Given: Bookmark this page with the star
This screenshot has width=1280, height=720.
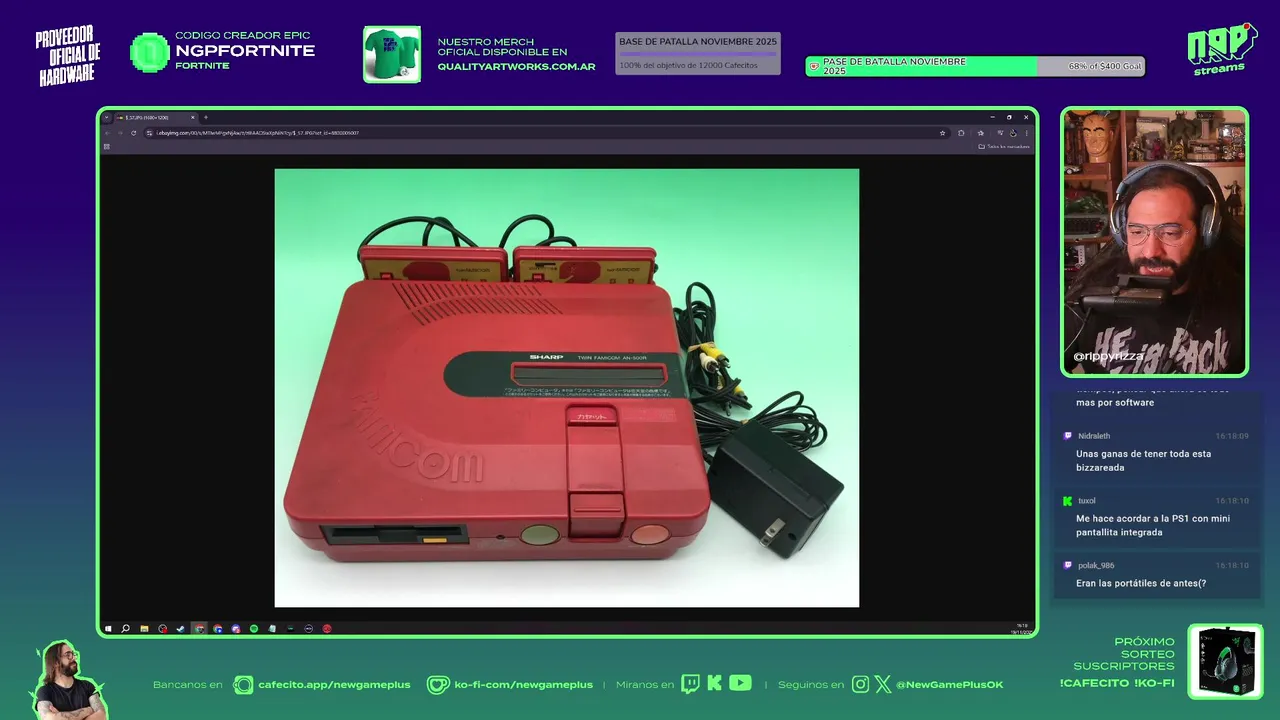Looking at the screenshot, I should pos(942,132).
